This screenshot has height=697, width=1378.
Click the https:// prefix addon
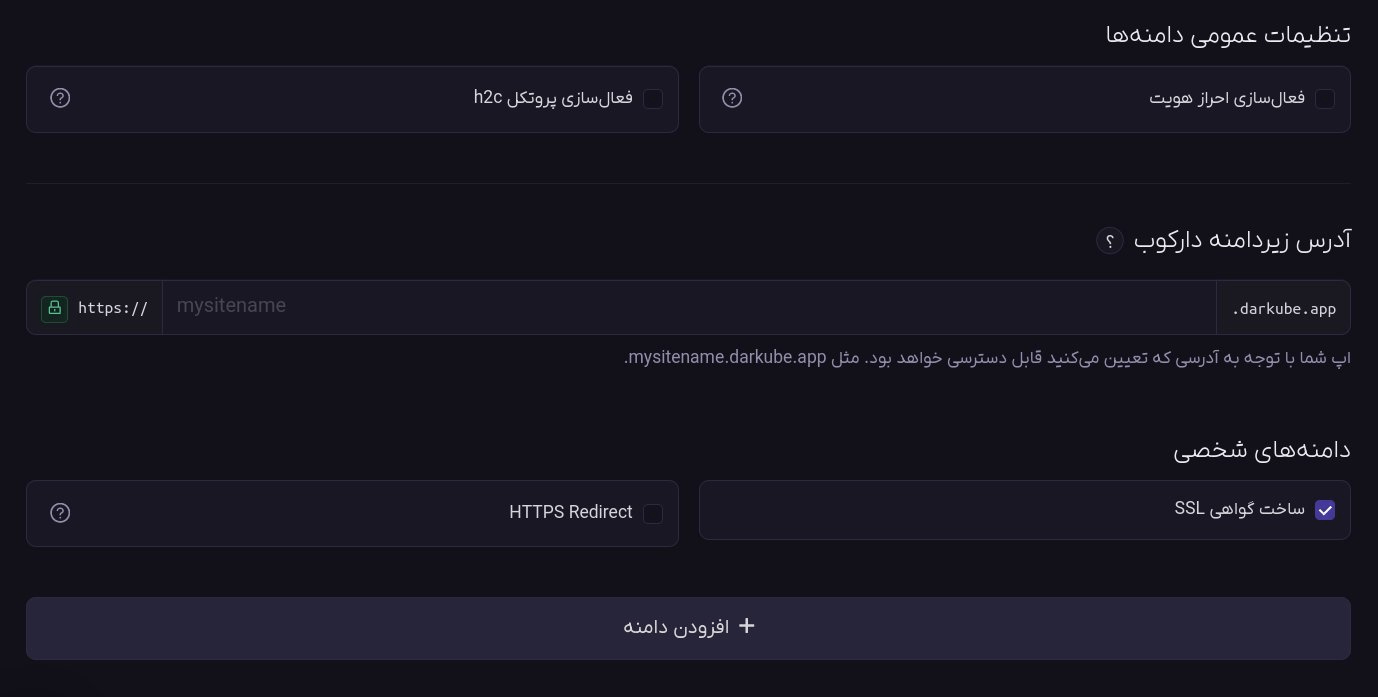95,307
